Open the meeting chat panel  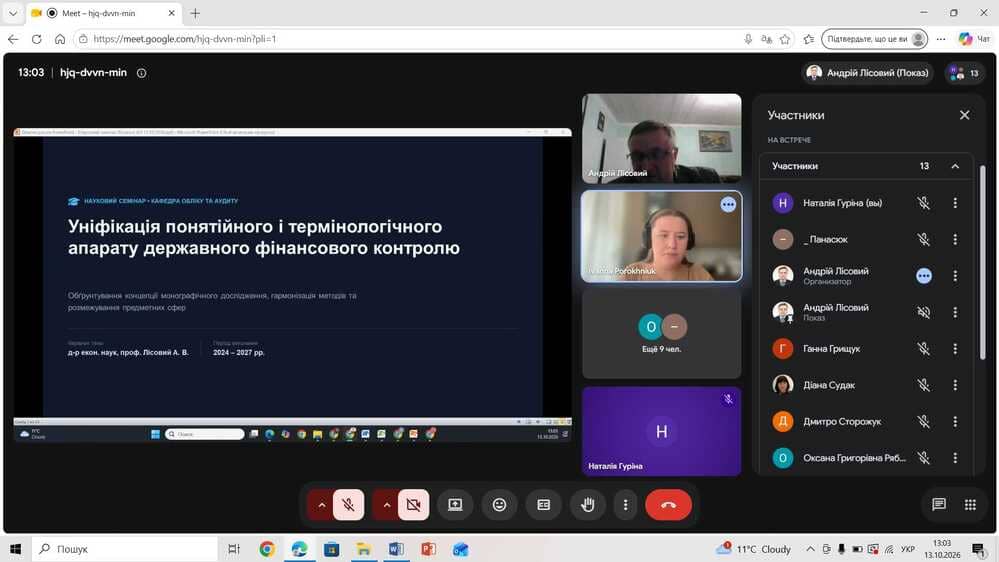[x=938, y=505]
